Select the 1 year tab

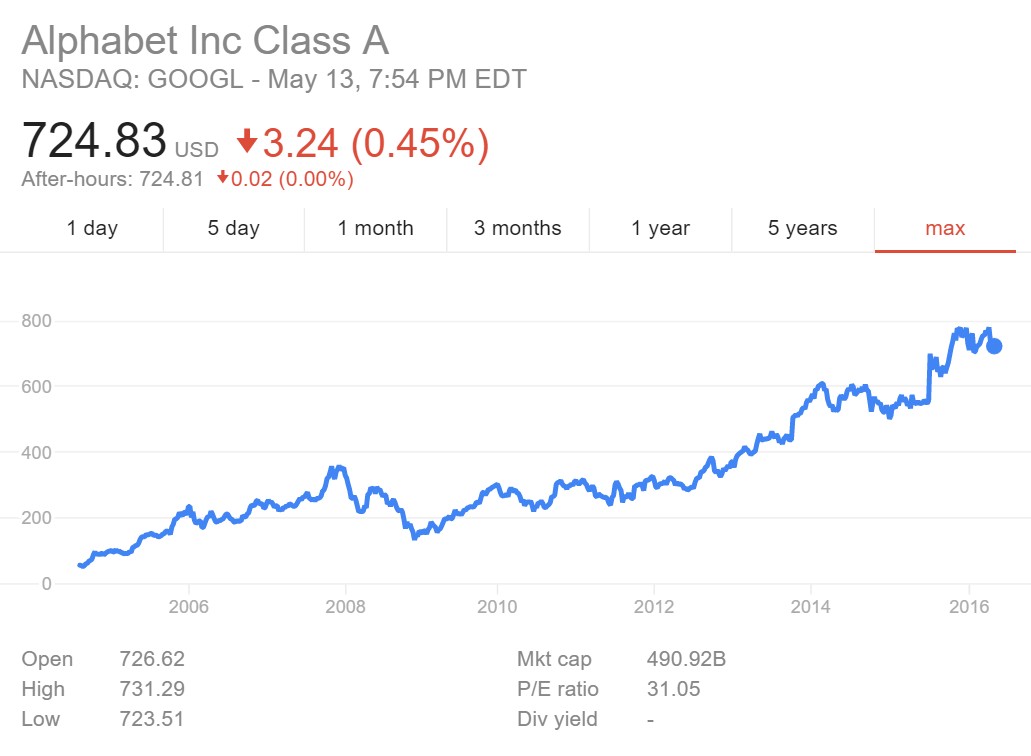coord(660,228)
